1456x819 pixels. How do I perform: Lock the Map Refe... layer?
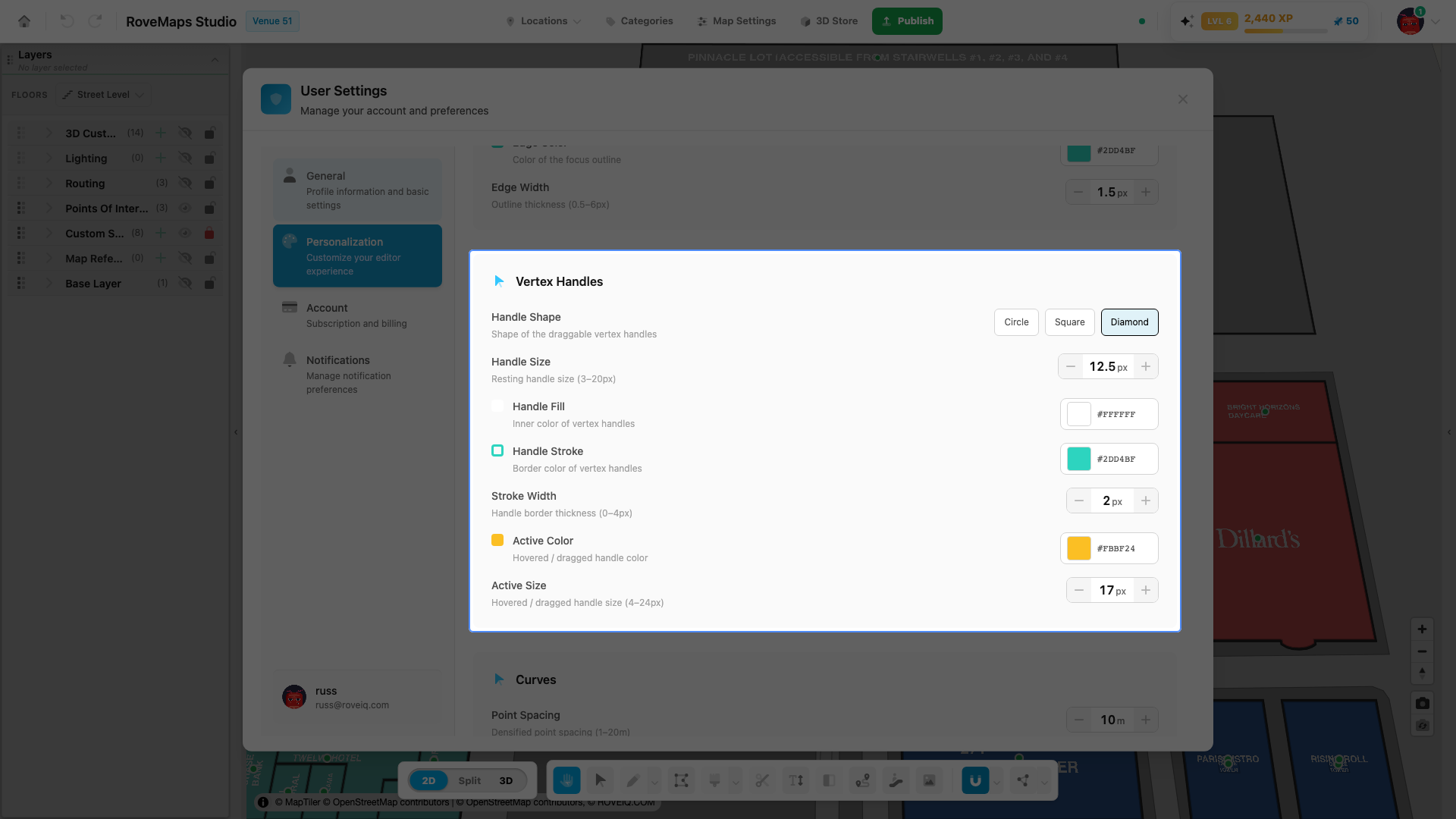(209, 258)
